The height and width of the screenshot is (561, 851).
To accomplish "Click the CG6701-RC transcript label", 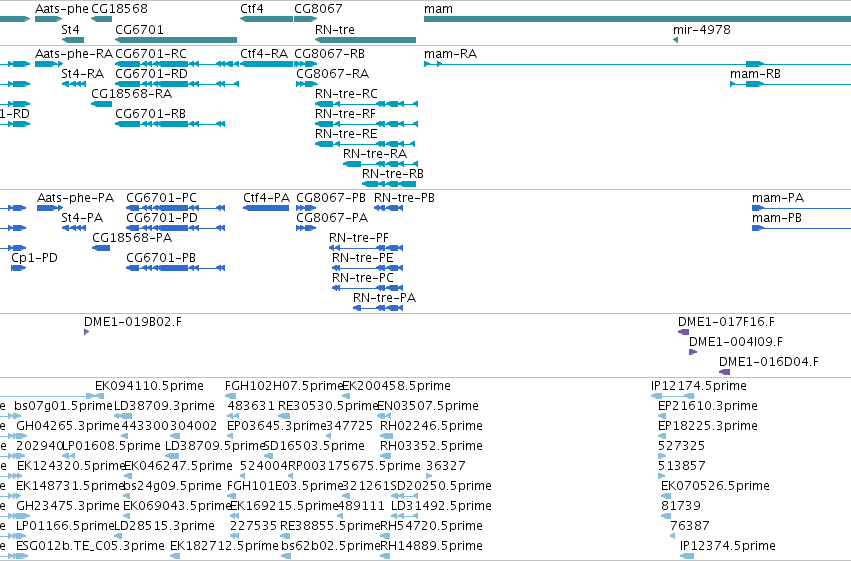I will coord(151,54).
